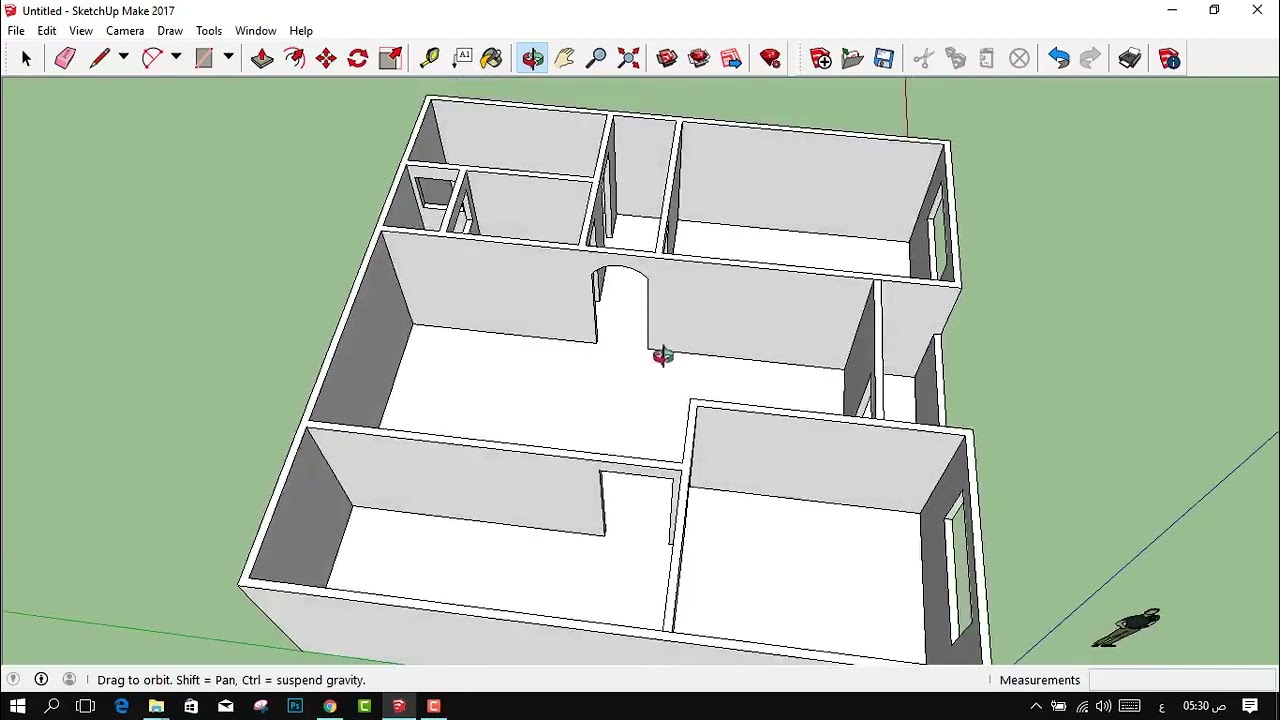1280x720 pixels.
Task: Click the credits info status icon
Action: tap(41, 679)
